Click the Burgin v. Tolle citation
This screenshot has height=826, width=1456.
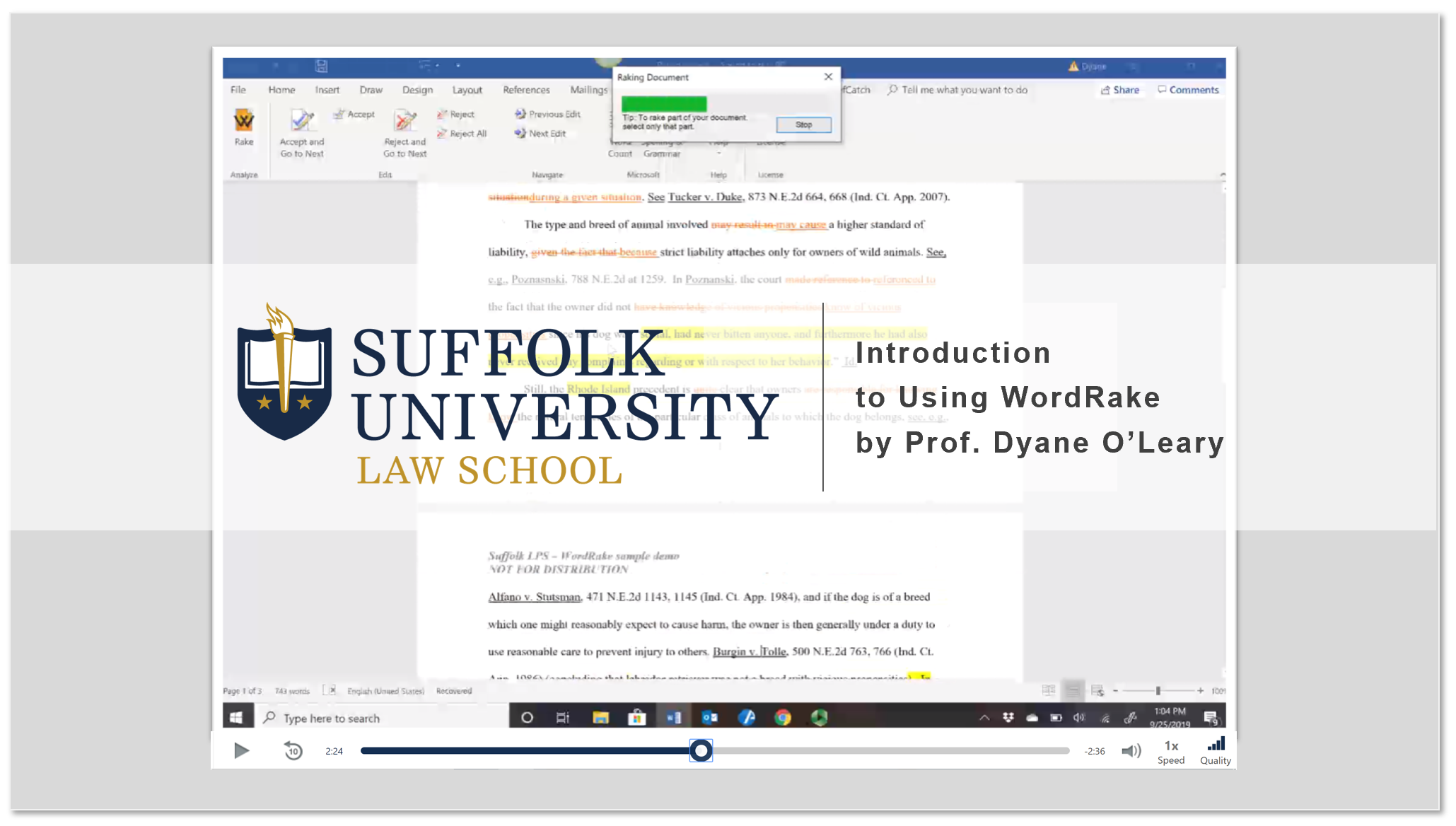749,651
